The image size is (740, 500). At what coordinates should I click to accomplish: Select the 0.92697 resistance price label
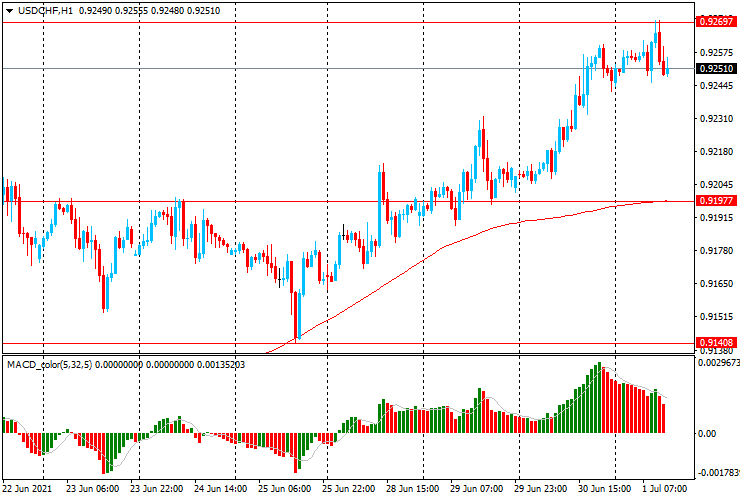(x=716, y=22)
